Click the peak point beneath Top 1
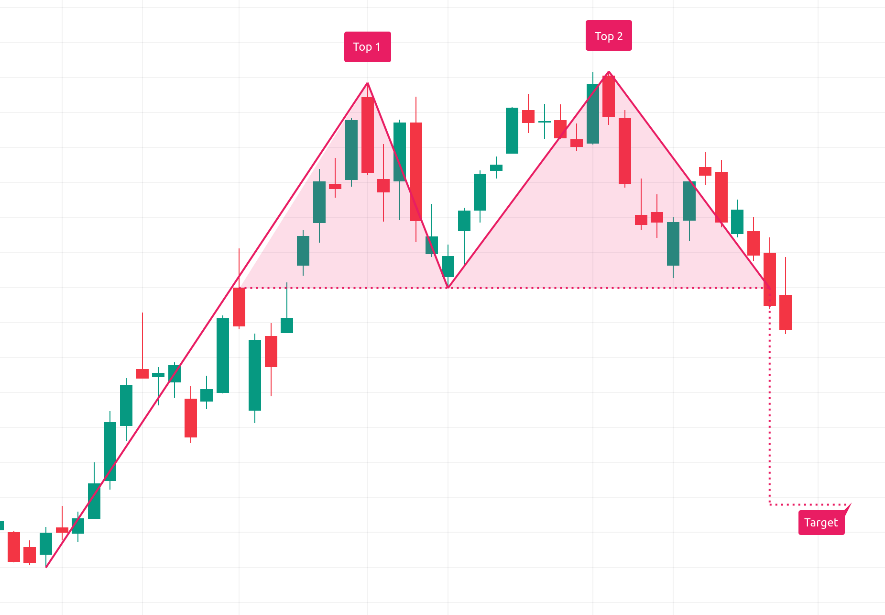This screenshot has width=885, height=615. tap(367, 84)
